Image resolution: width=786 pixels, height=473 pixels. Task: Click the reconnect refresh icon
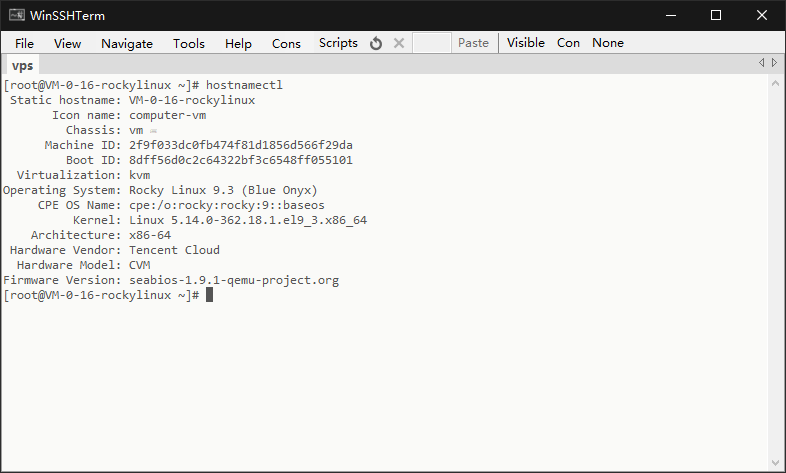point(376,43)
